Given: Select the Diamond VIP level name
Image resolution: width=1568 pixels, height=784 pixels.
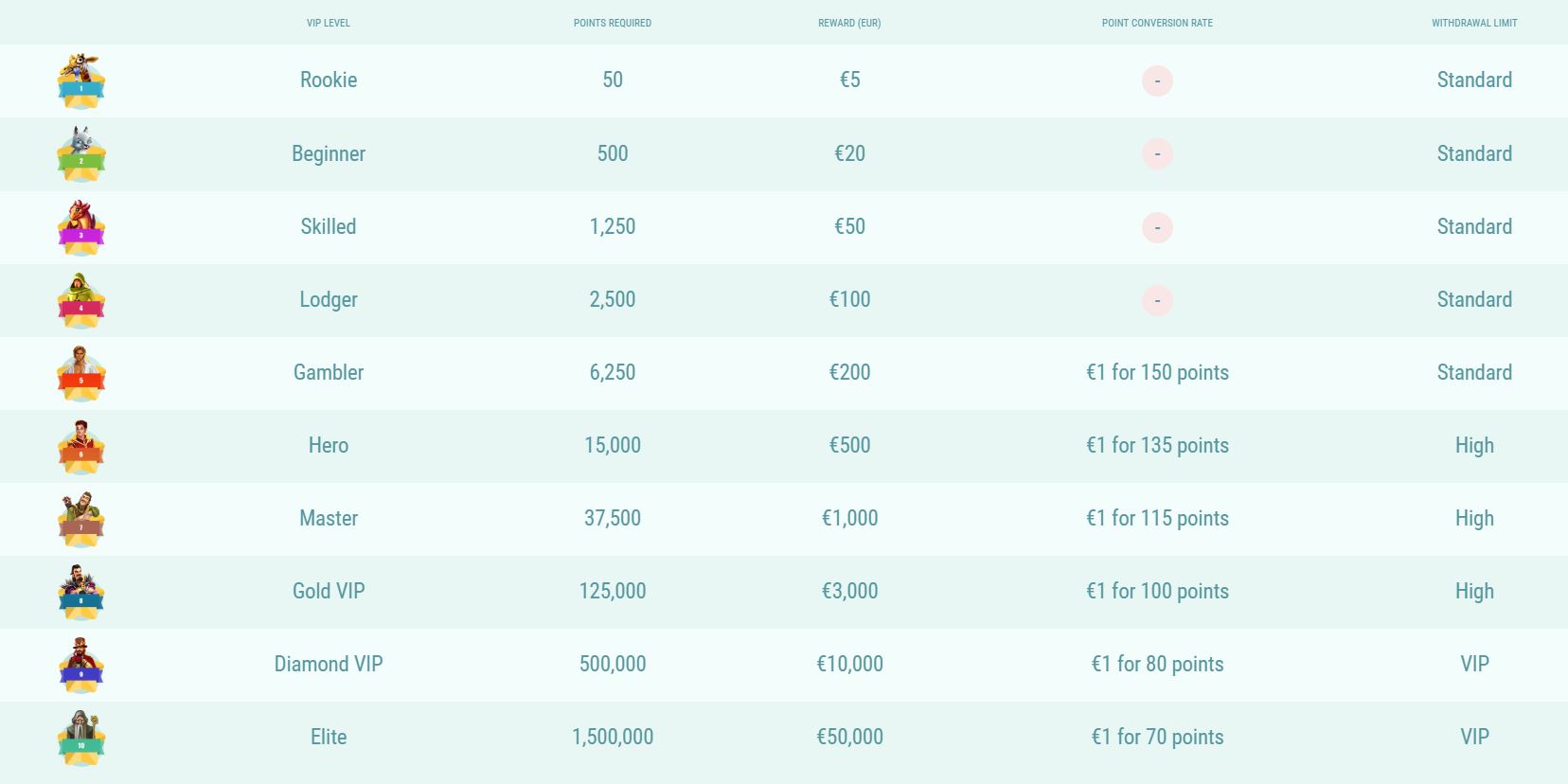Looking at the screenshot, I should (329, 664).
